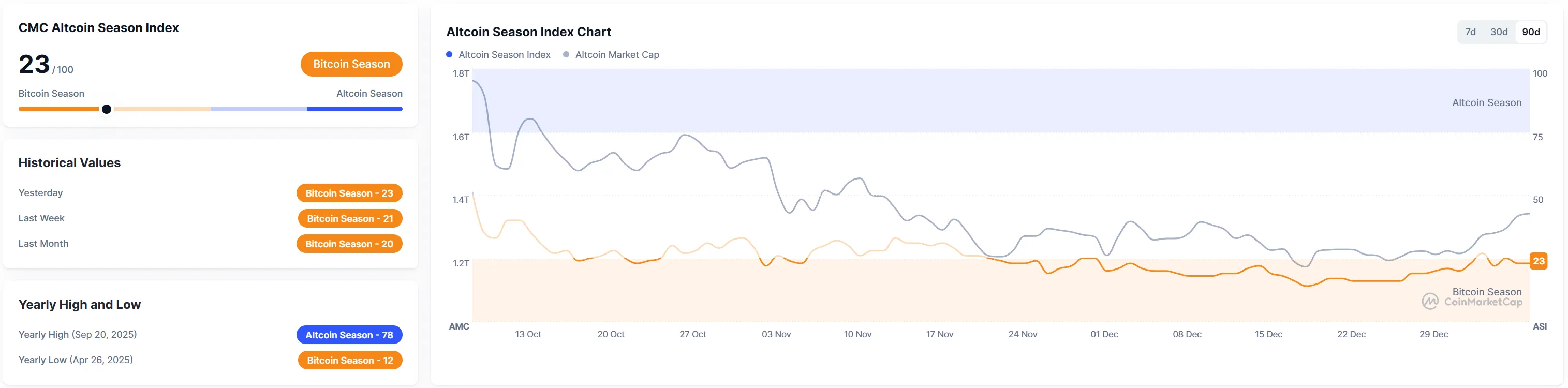
Task: Click the 03 Nov date on chart axis
Action: [776, 335]
